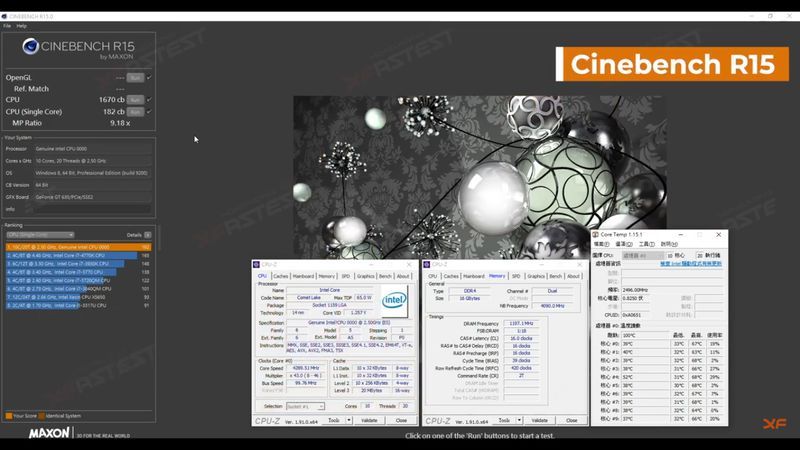Select the Core i7-4770K ranking entry
This screenshot has height=450, width=800.
[78, 255]
